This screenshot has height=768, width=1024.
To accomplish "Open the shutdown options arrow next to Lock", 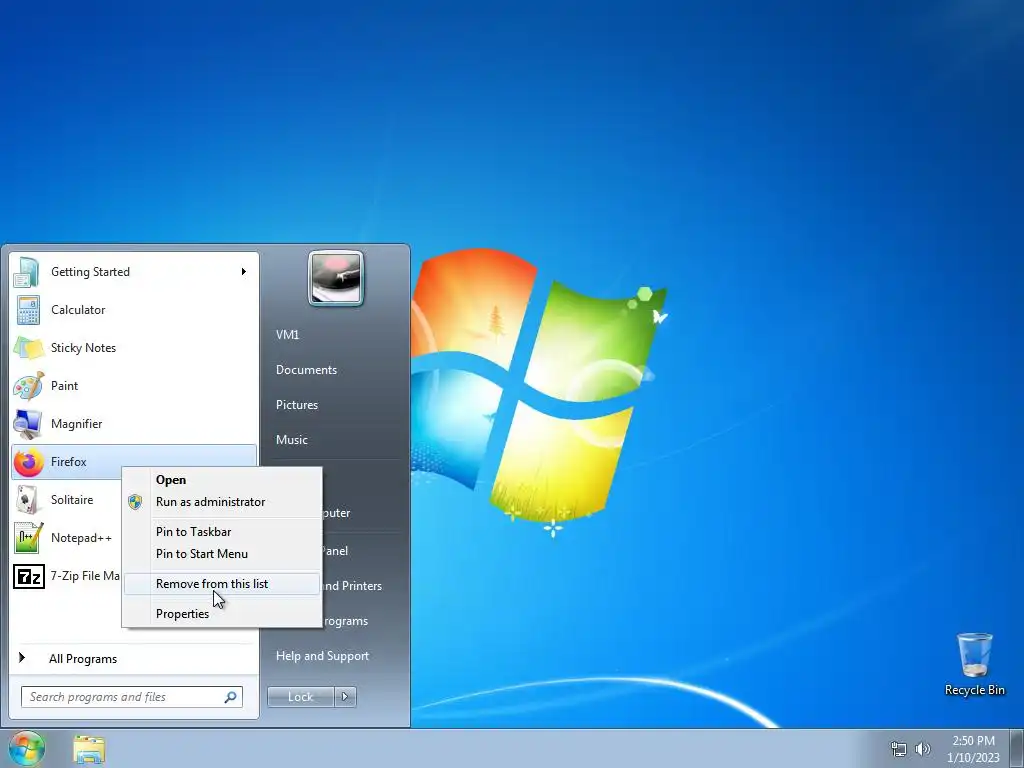I will [345, 697].
